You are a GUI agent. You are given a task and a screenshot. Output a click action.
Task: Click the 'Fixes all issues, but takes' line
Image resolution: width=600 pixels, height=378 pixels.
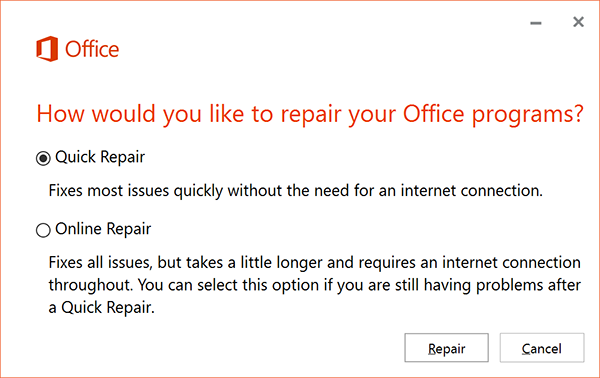click(315, 262)
